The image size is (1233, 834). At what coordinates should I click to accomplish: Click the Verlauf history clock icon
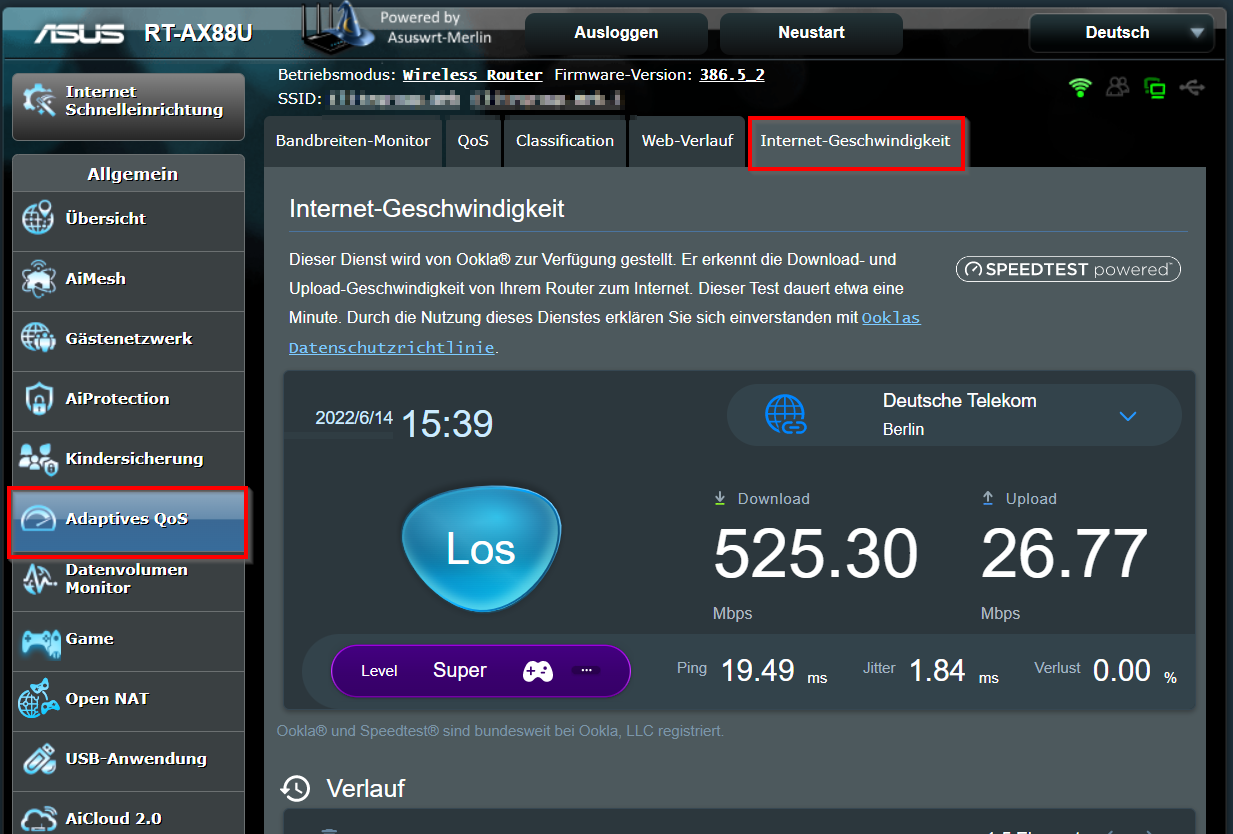(295, 788)
